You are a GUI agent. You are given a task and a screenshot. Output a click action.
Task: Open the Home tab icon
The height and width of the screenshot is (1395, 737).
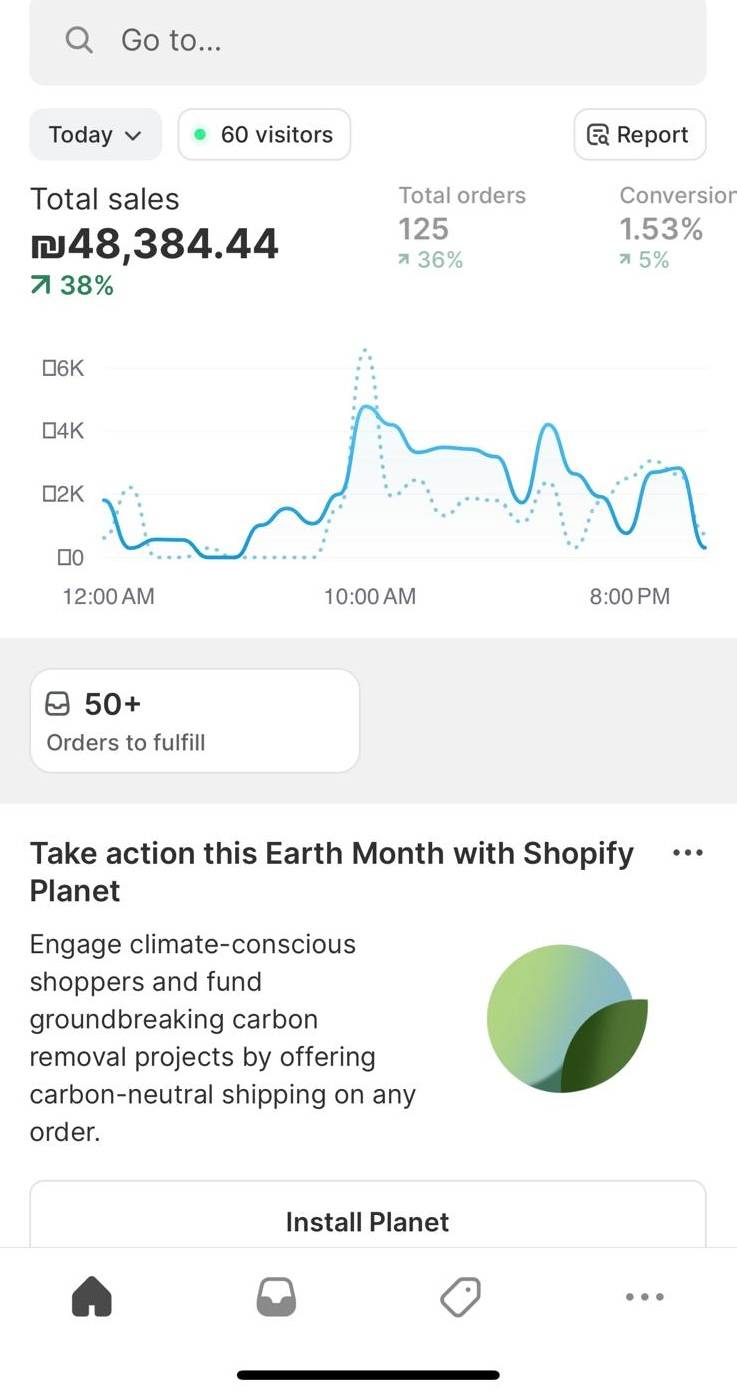[92, 1297]
